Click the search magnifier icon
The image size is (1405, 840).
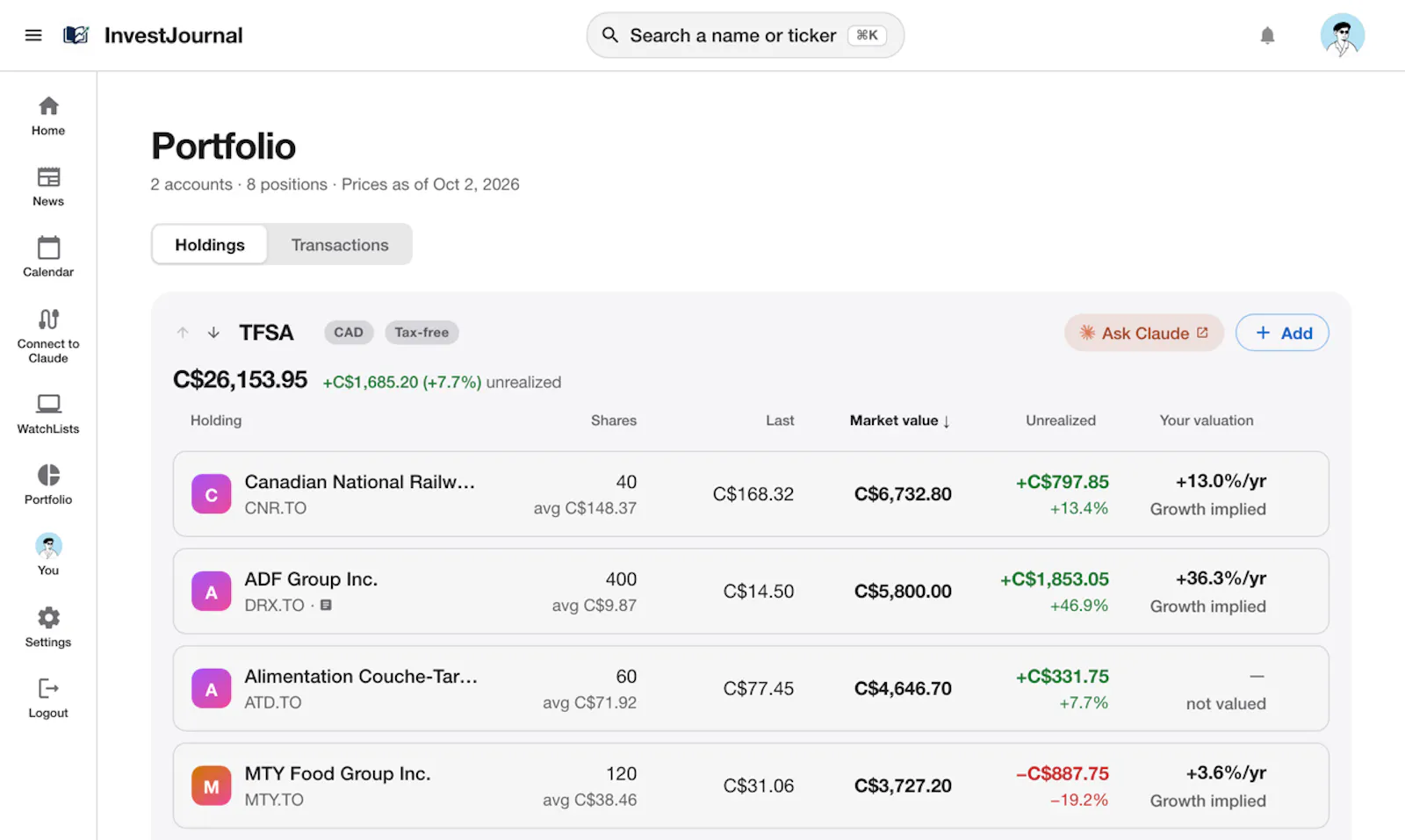[x=609, y=35]
